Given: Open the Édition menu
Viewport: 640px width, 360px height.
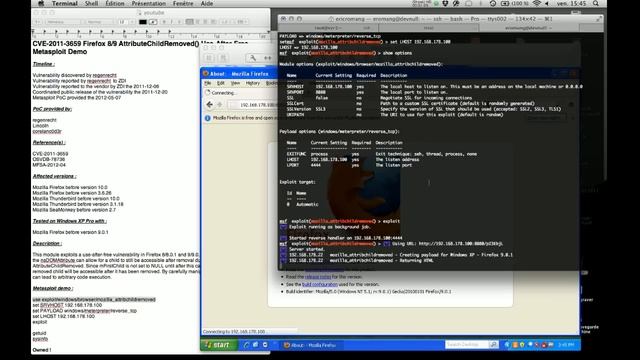Looking at the screenshot, I should click(x=115, y=4).
